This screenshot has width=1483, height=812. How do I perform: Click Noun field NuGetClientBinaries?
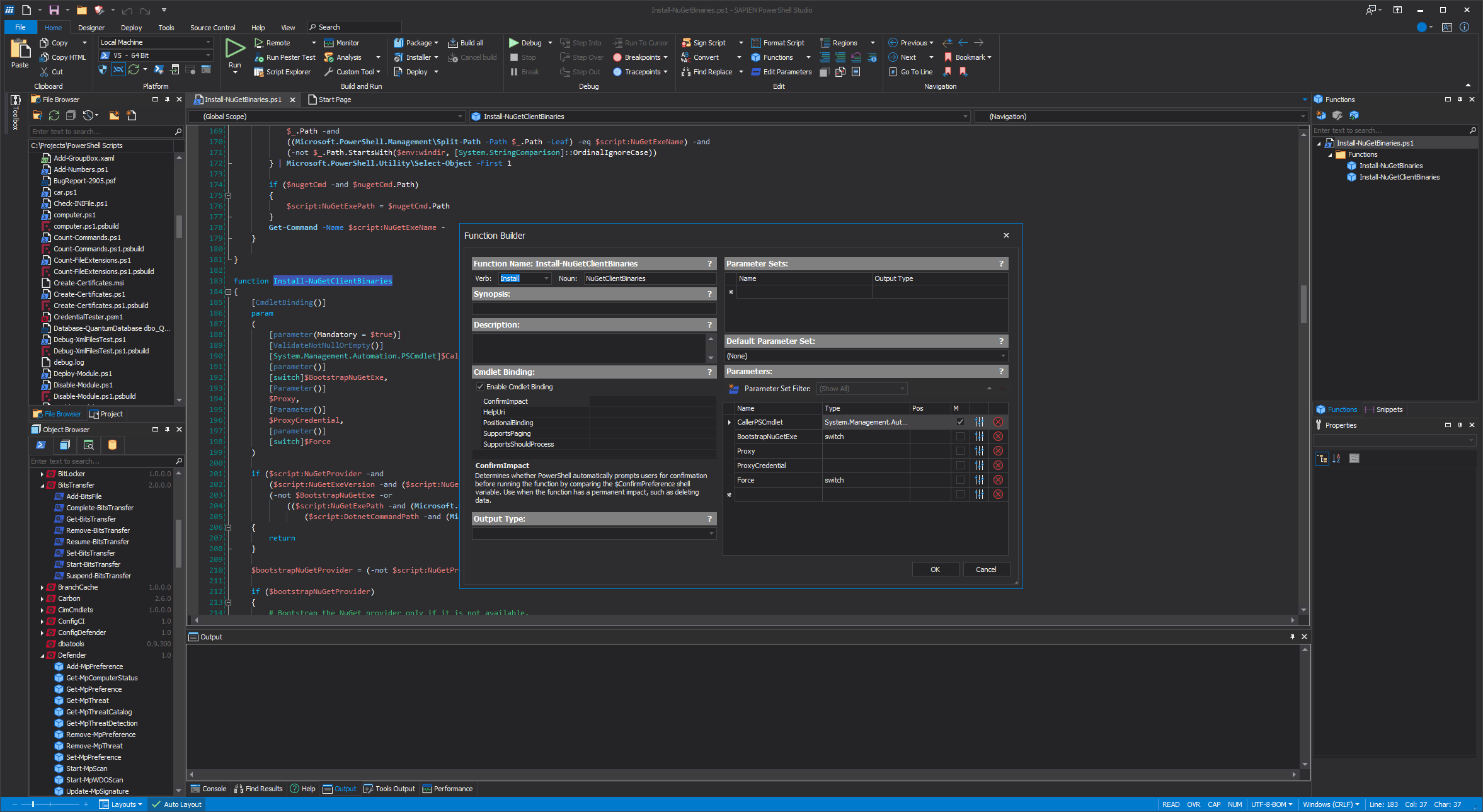point(650,278)
